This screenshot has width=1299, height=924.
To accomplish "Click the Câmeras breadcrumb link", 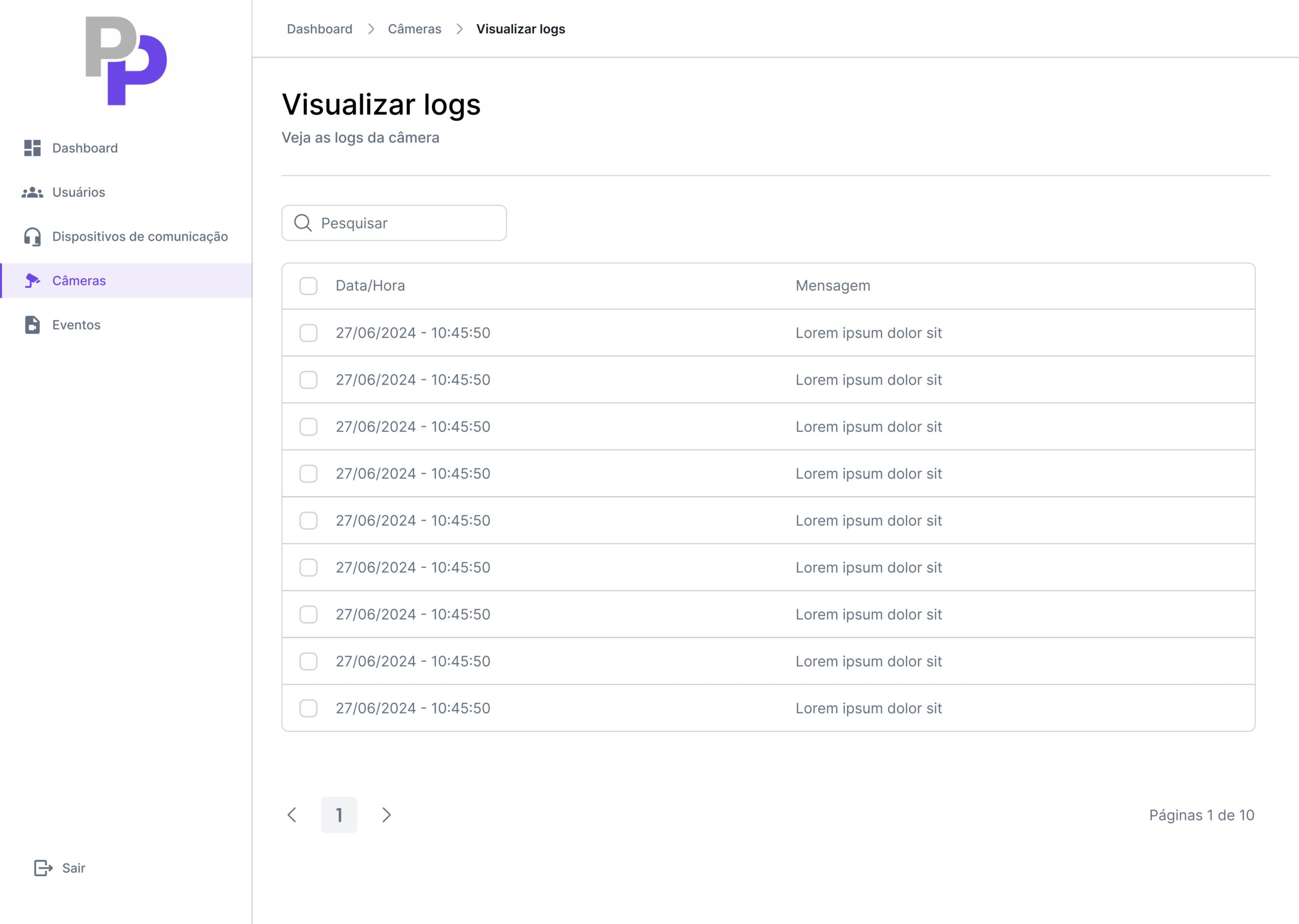I will point(414,29).
